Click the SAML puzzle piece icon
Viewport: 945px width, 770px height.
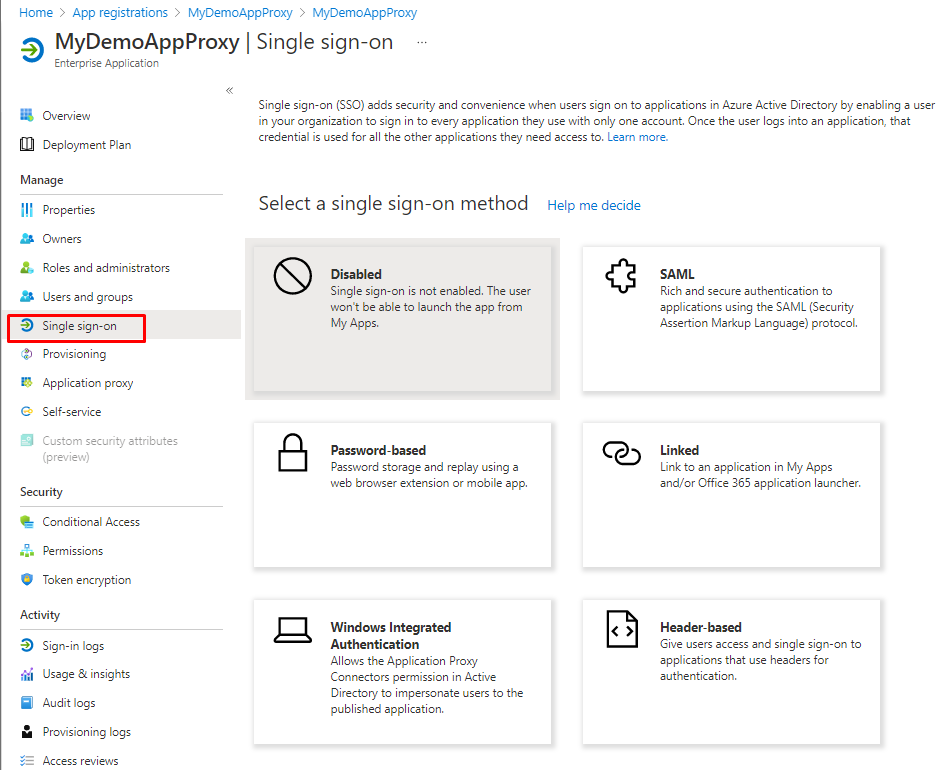pyautogui.click(x=621, y=276)
